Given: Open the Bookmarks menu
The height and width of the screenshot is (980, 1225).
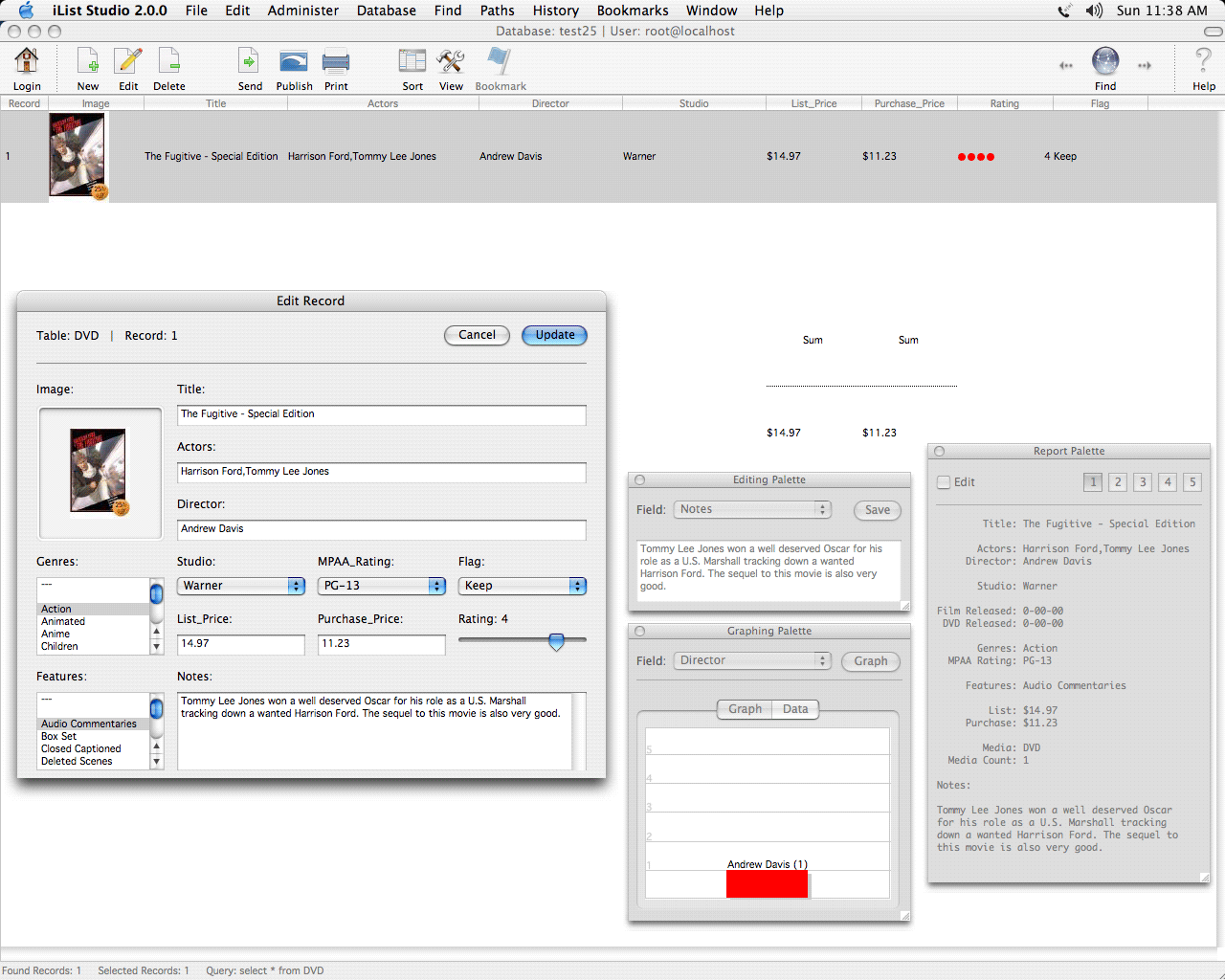Looking at the screenshot, I should tap(633, 11).
